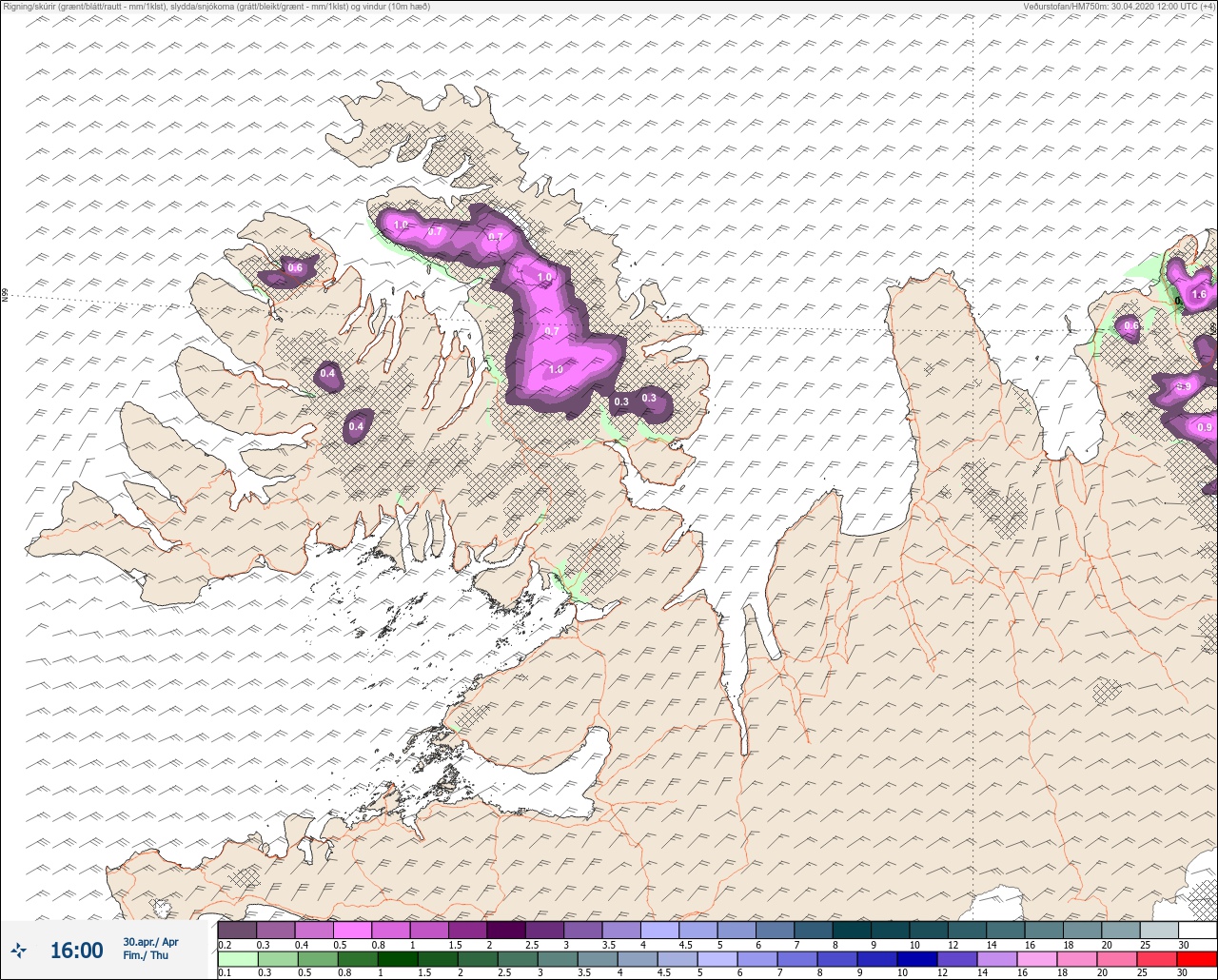Click the 1.6 precipitation value on the map
This screenshot has height=980, width=1218.
pyautogui.click(x=1199, y=295)
